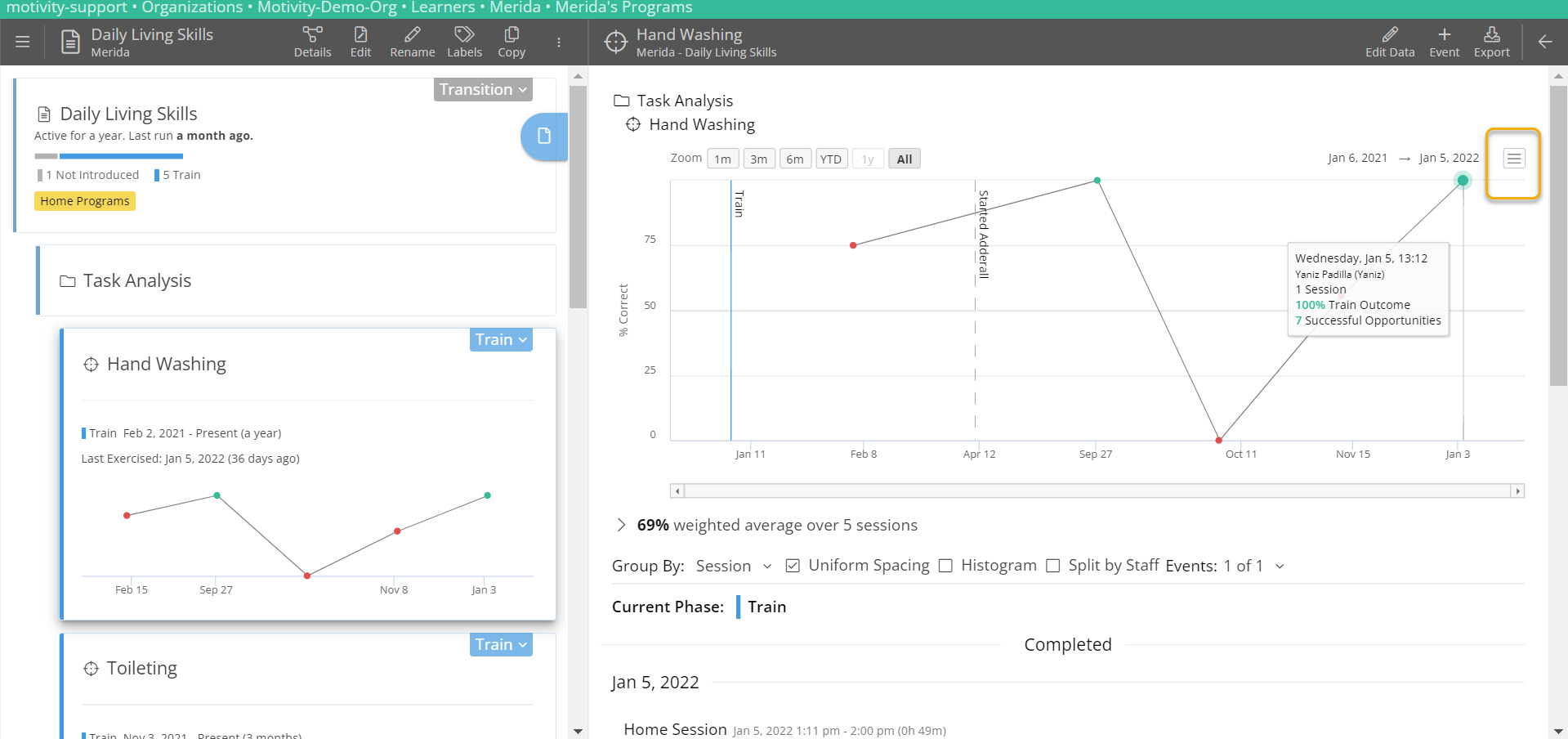This screenshot has height=739, width=1568.
Task: Select the 3m zoom range
Action: pos(758,159)
